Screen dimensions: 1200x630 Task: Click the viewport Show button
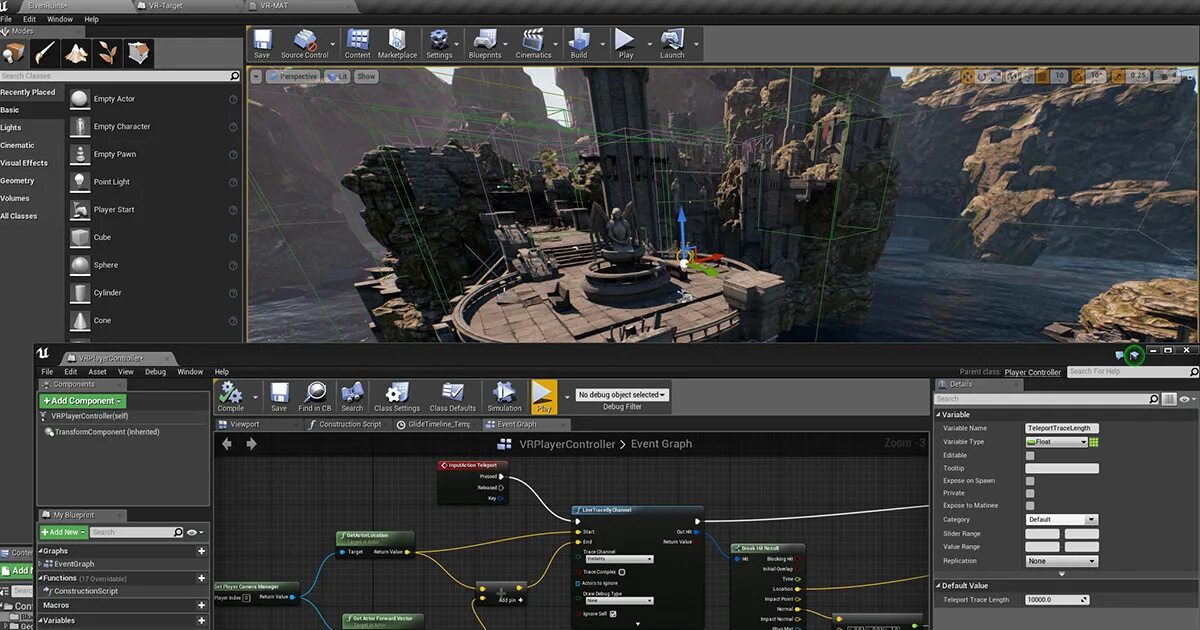(367, 76)
